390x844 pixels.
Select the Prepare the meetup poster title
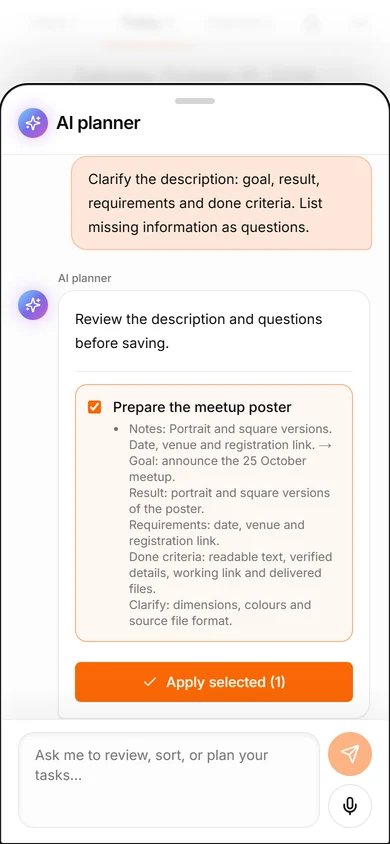202,407
